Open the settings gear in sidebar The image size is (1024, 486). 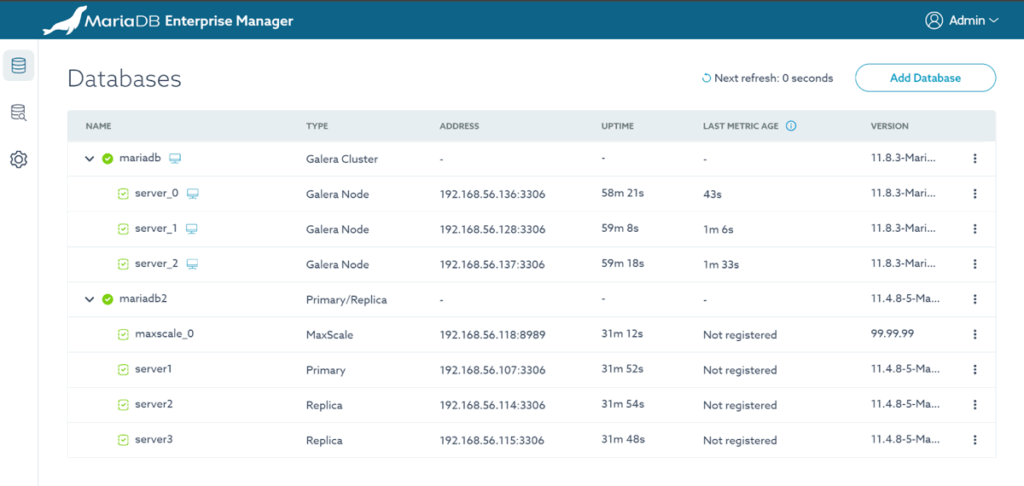(18, 159)
